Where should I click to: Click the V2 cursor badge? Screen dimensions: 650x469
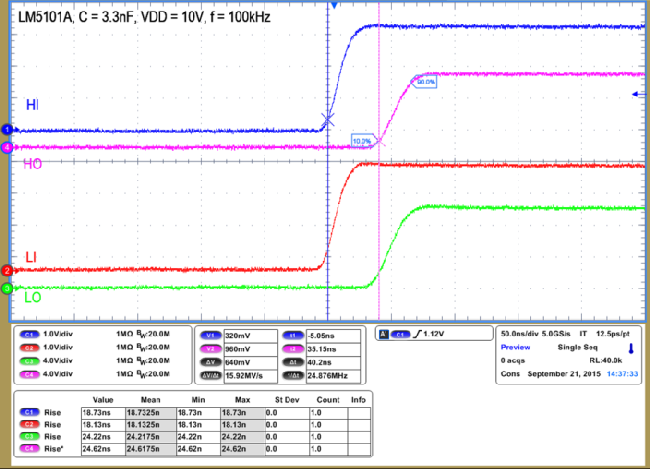(211, 349)
